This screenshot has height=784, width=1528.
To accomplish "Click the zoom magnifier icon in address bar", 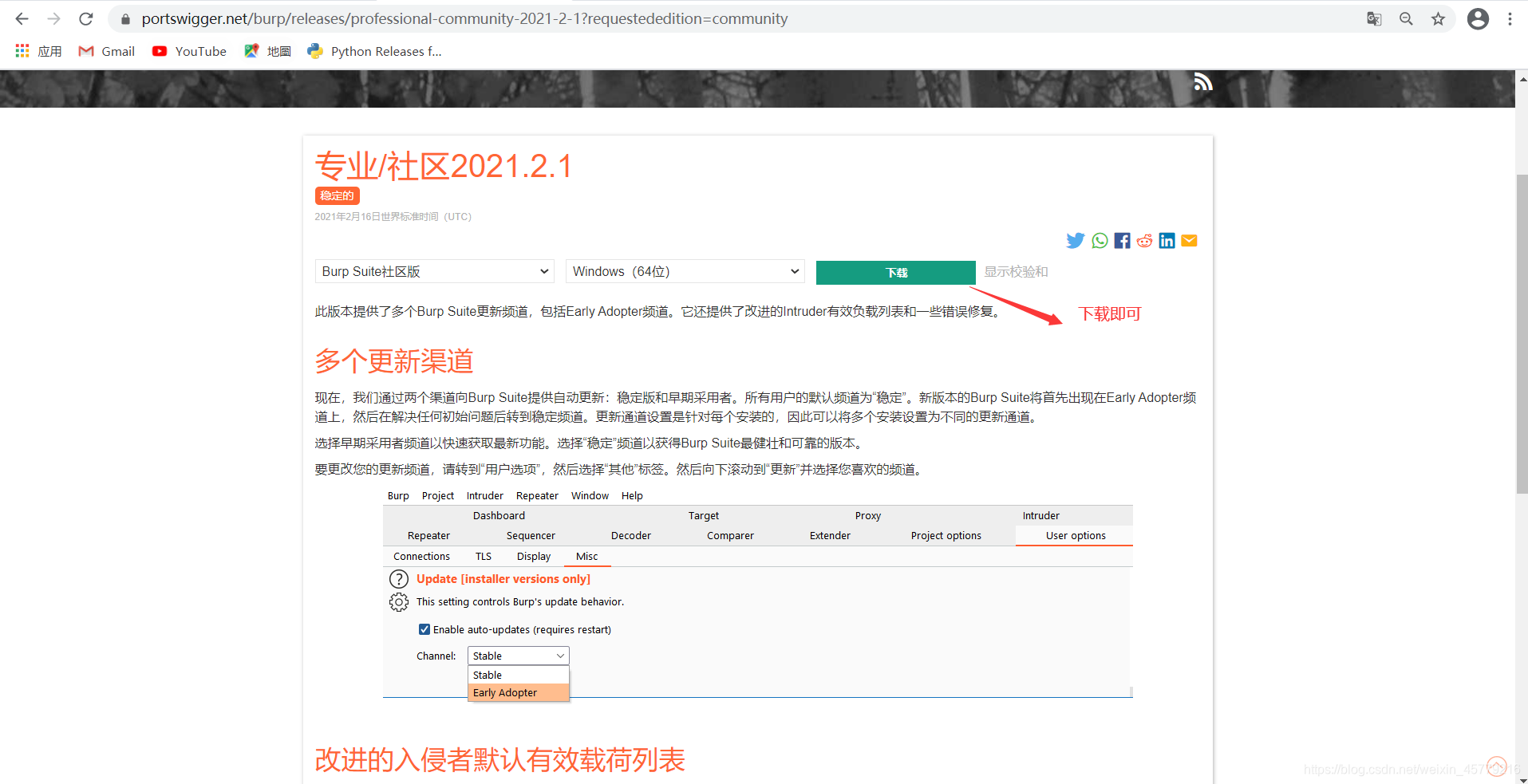I will (x=1406, y=19).
